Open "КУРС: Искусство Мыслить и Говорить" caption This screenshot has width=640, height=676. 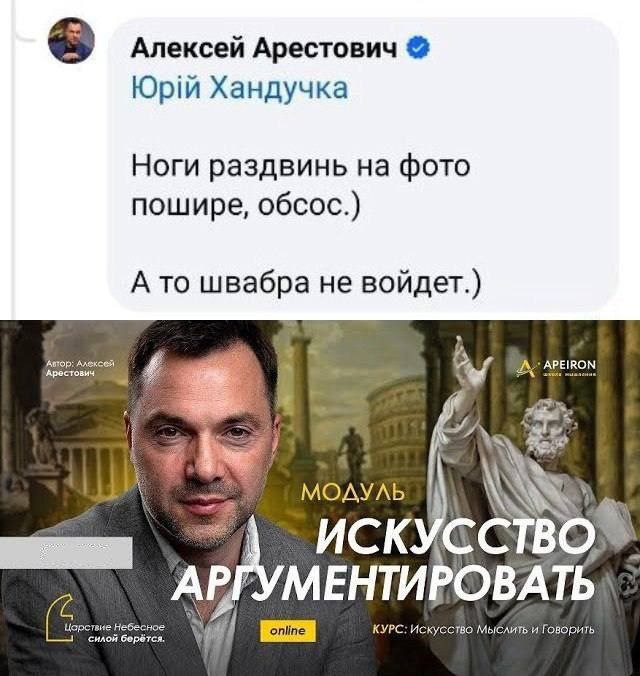point(483,630)
